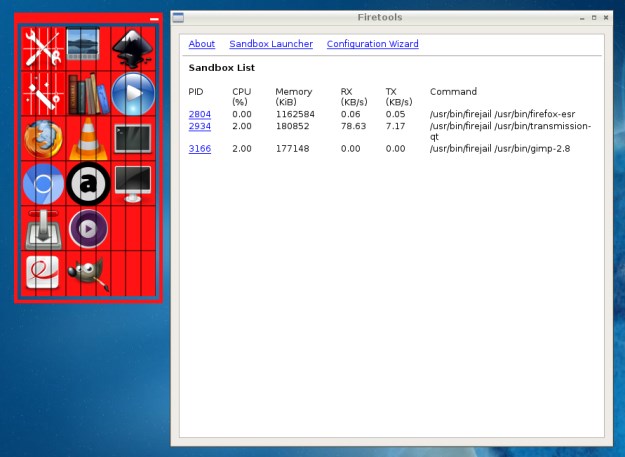This screenshot has width=625, height=457.
Task: Open the purple play-button media icon
Action: click(88, 229)
